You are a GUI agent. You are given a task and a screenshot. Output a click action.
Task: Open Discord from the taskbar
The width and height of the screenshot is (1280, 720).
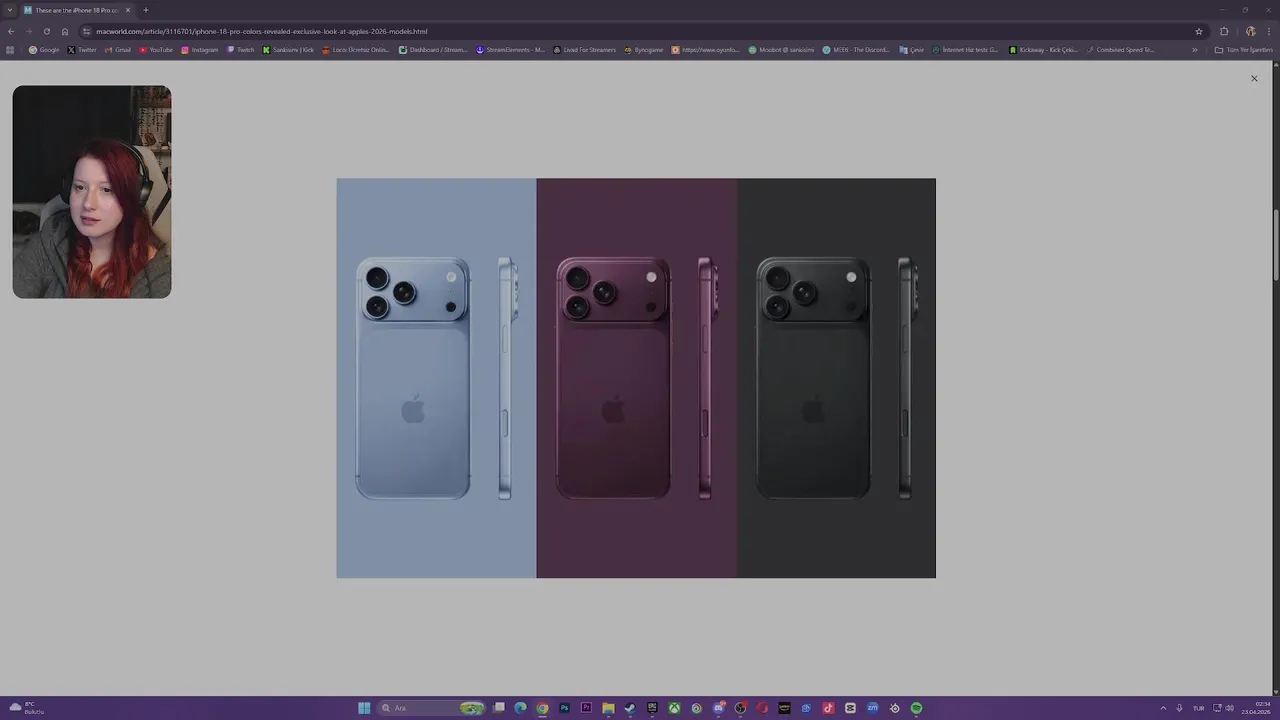point(718,708)
